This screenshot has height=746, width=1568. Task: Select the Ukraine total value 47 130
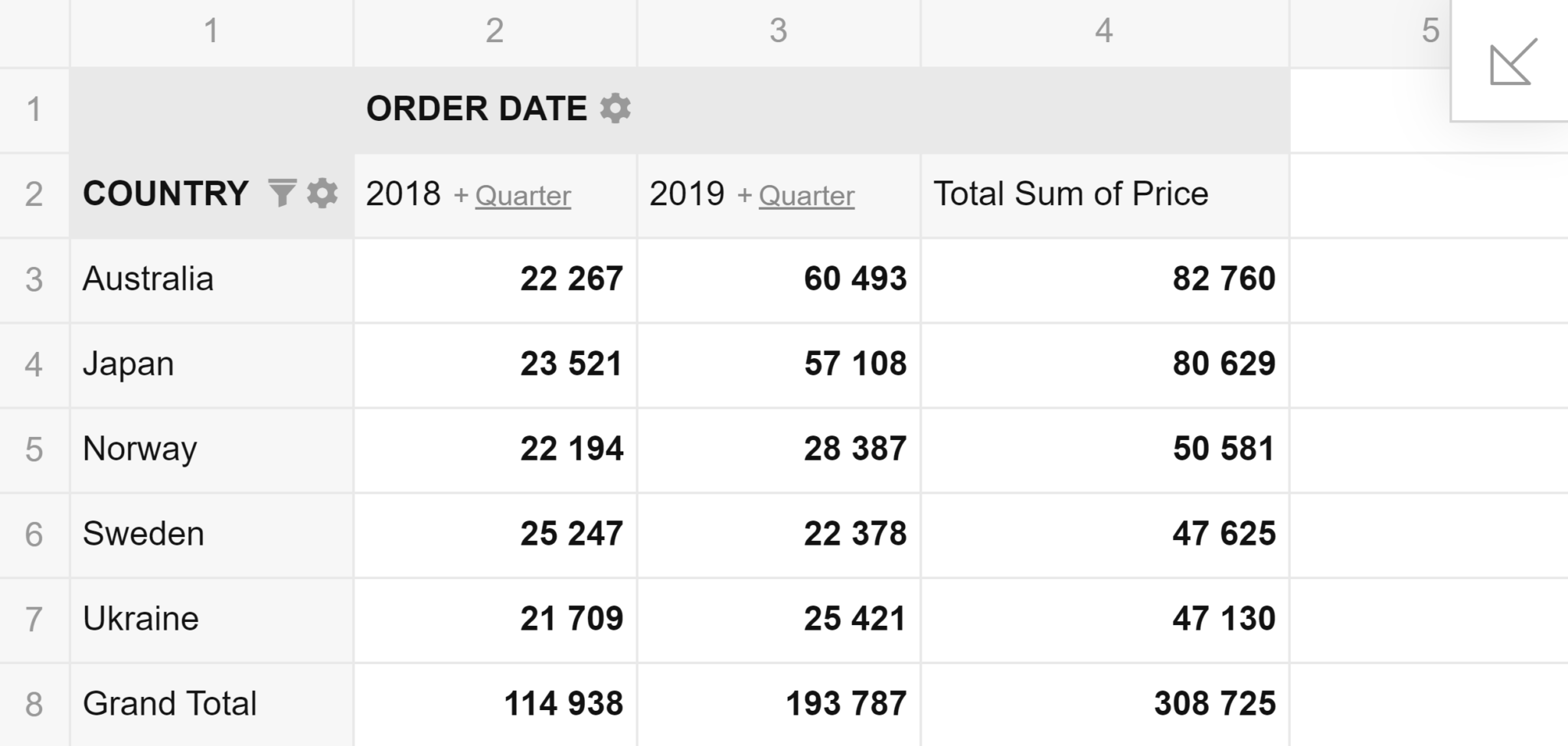pyautogui.click(x=1223, y=618)
